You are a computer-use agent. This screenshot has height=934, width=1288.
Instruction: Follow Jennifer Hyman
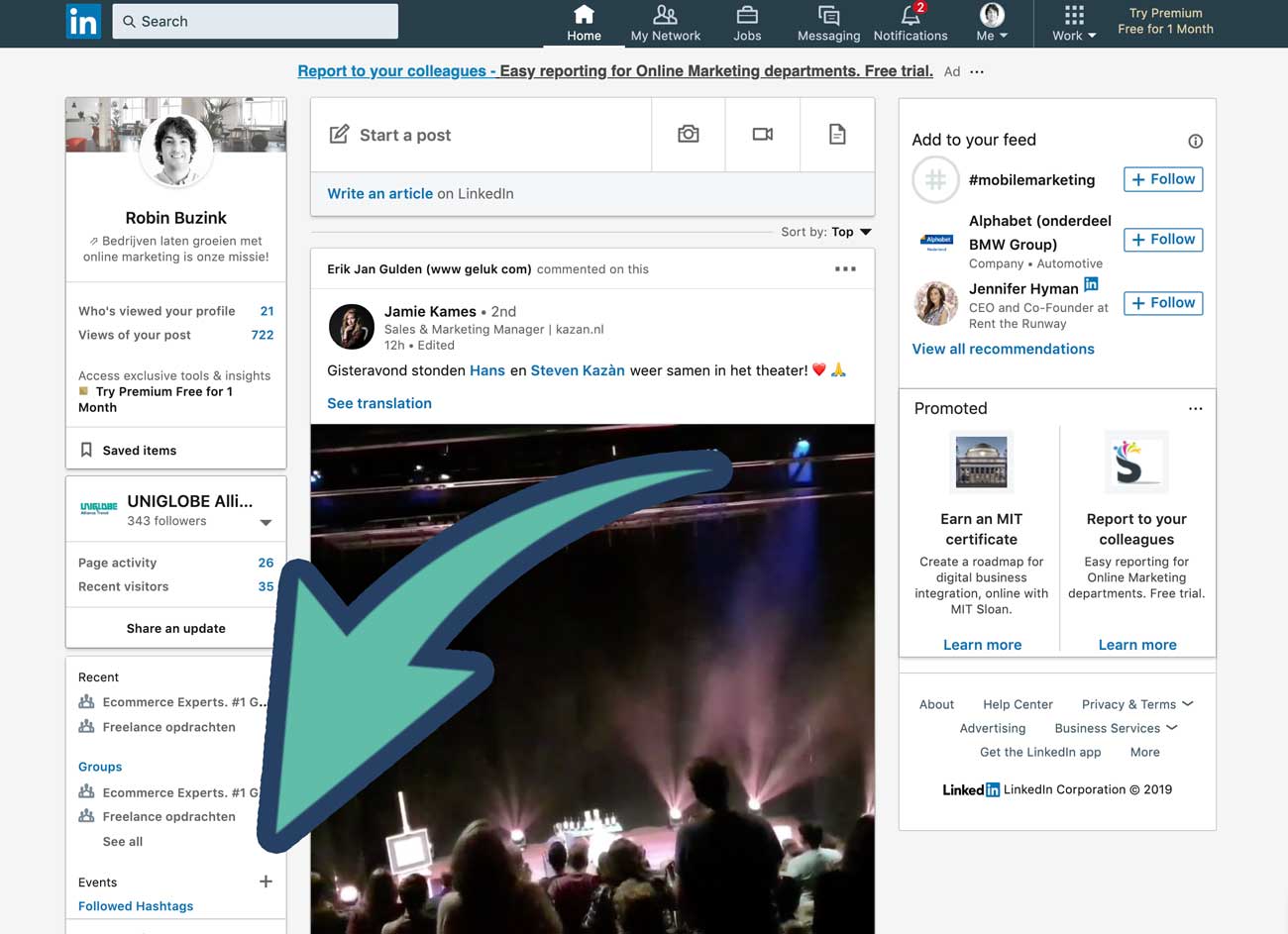click(1163, 303)
